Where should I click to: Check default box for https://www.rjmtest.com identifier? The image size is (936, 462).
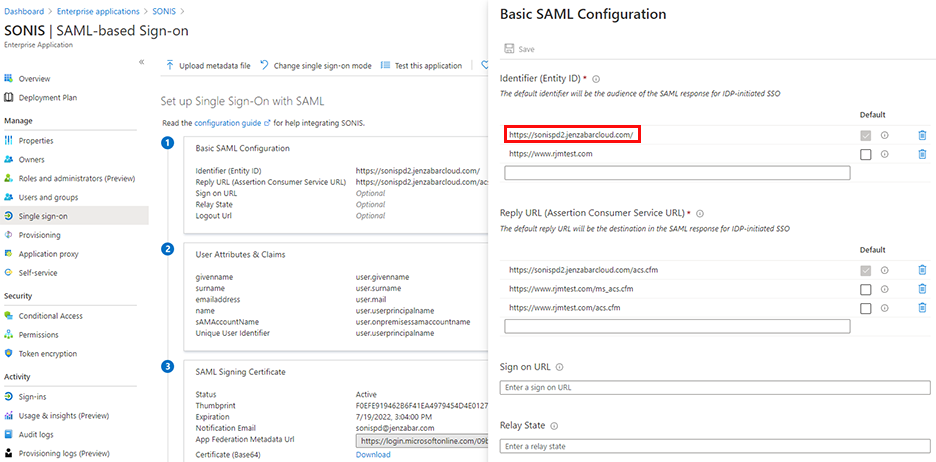(x=866, y=154)
